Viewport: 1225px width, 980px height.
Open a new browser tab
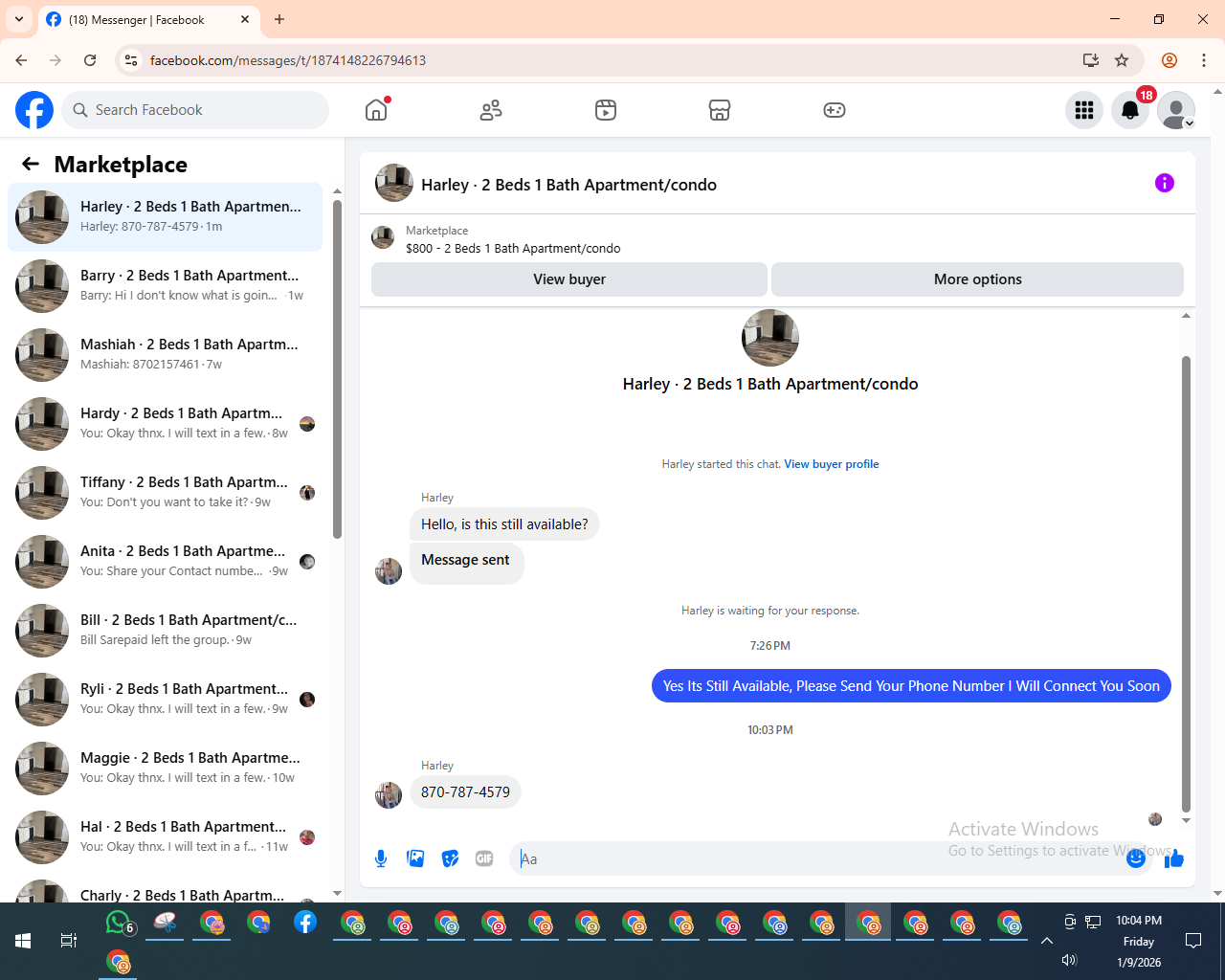coord(279,19)
